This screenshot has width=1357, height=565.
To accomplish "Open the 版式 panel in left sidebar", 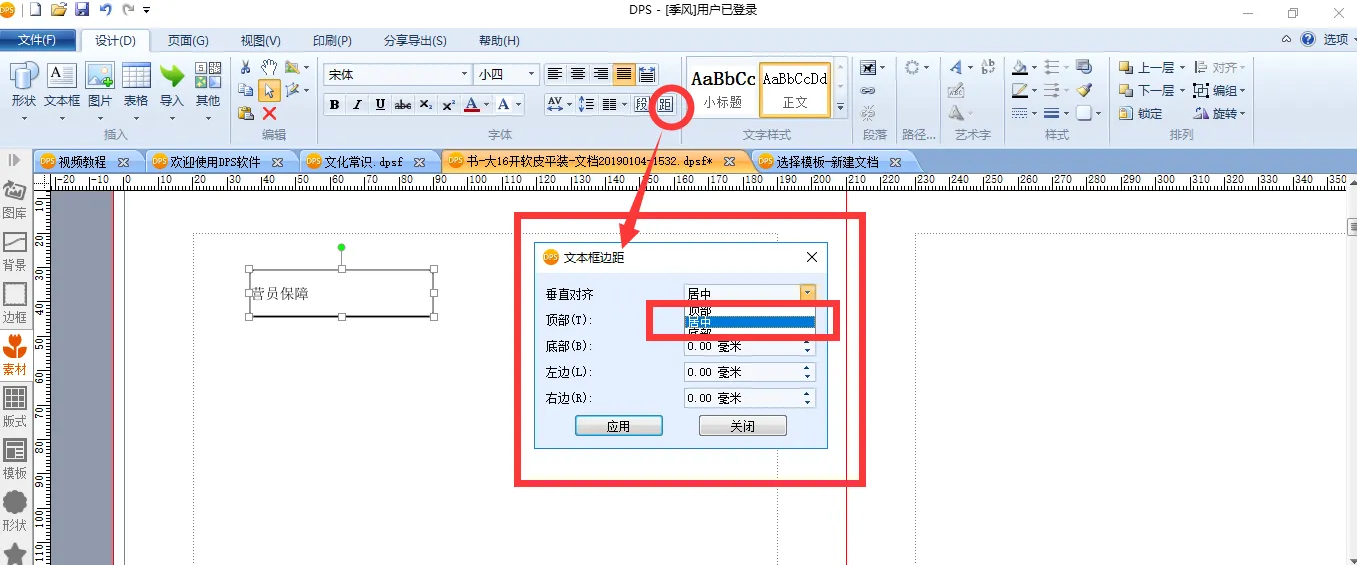I will 15,407.
